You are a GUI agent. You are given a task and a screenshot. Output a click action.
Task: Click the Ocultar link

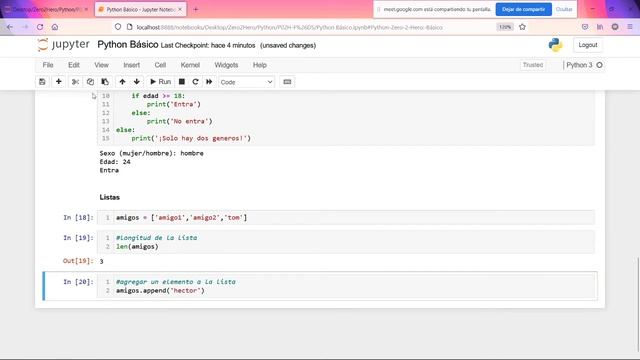pos(564,9)
